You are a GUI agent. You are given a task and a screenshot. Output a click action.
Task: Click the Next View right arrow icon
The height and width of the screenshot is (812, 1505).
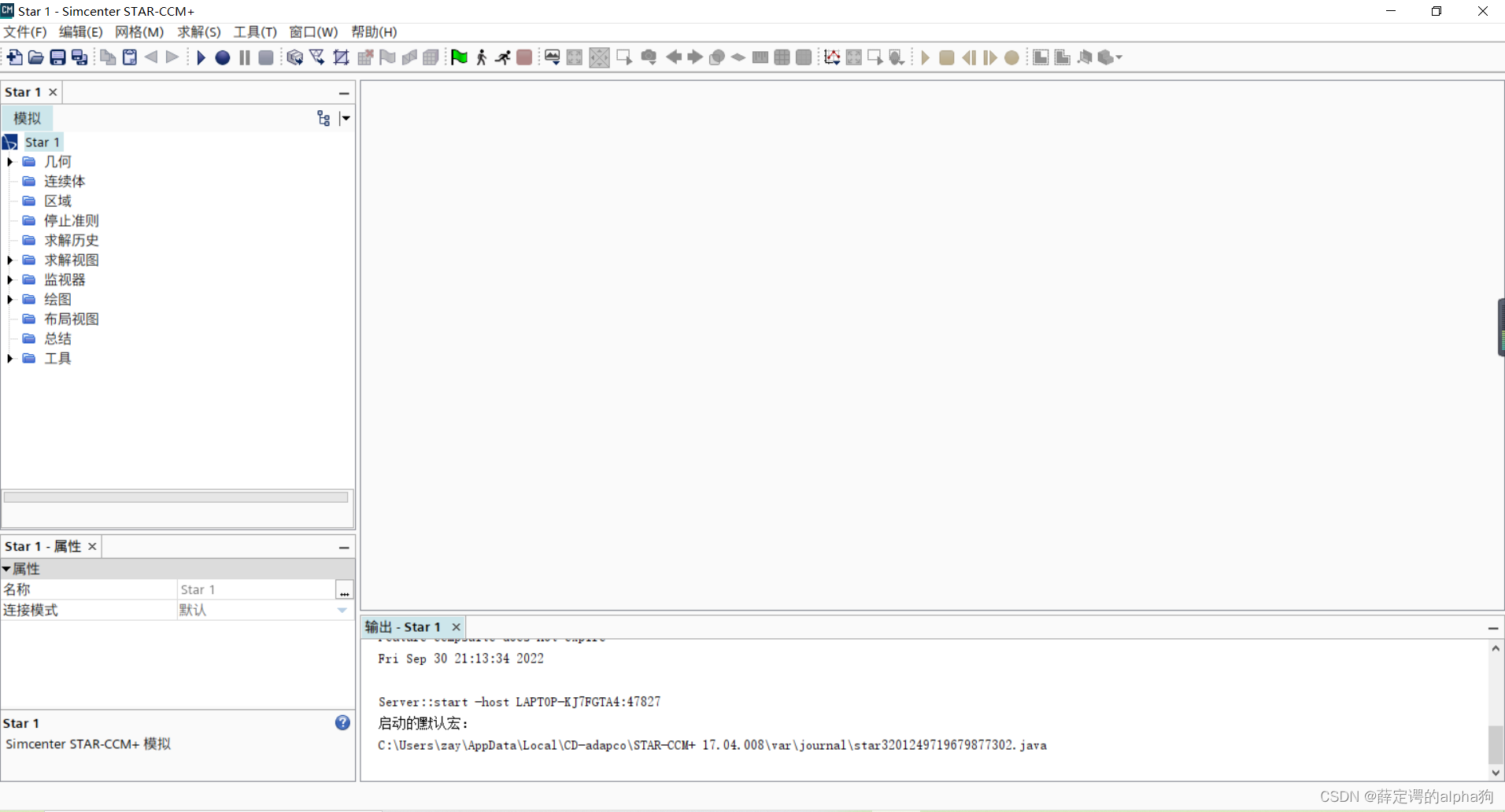tap(695, 57)
